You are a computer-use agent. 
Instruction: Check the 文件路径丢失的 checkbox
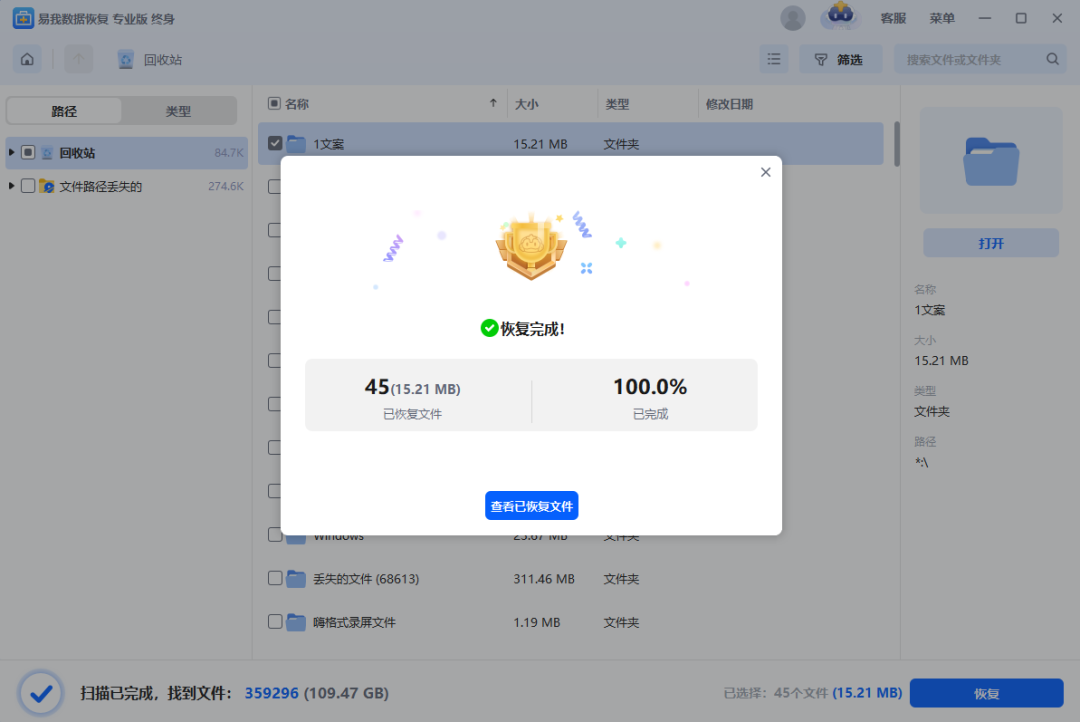pyautogui.click(x=28, y=186)
